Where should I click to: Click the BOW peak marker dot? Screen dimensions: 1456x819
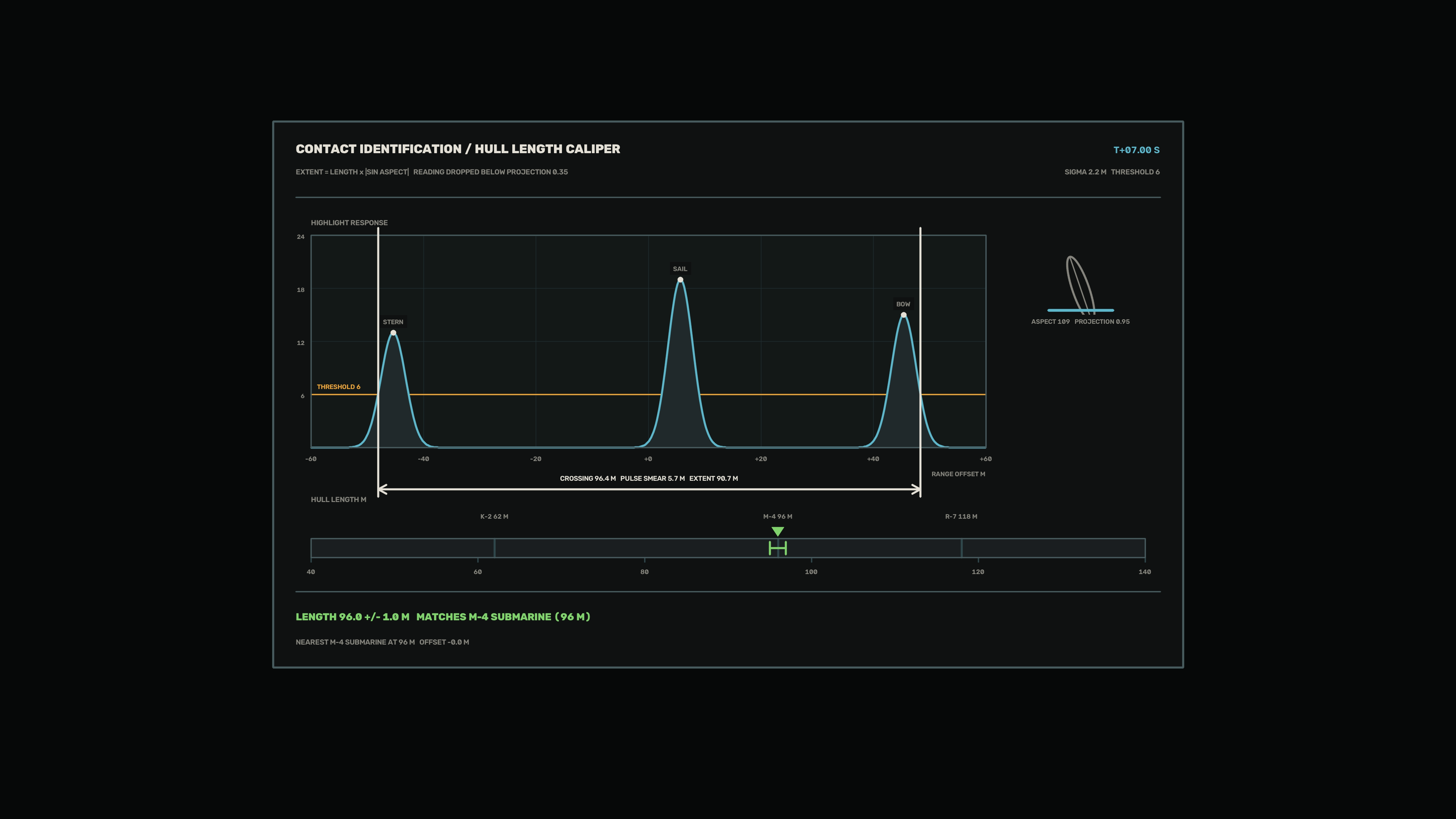(903, 315)
